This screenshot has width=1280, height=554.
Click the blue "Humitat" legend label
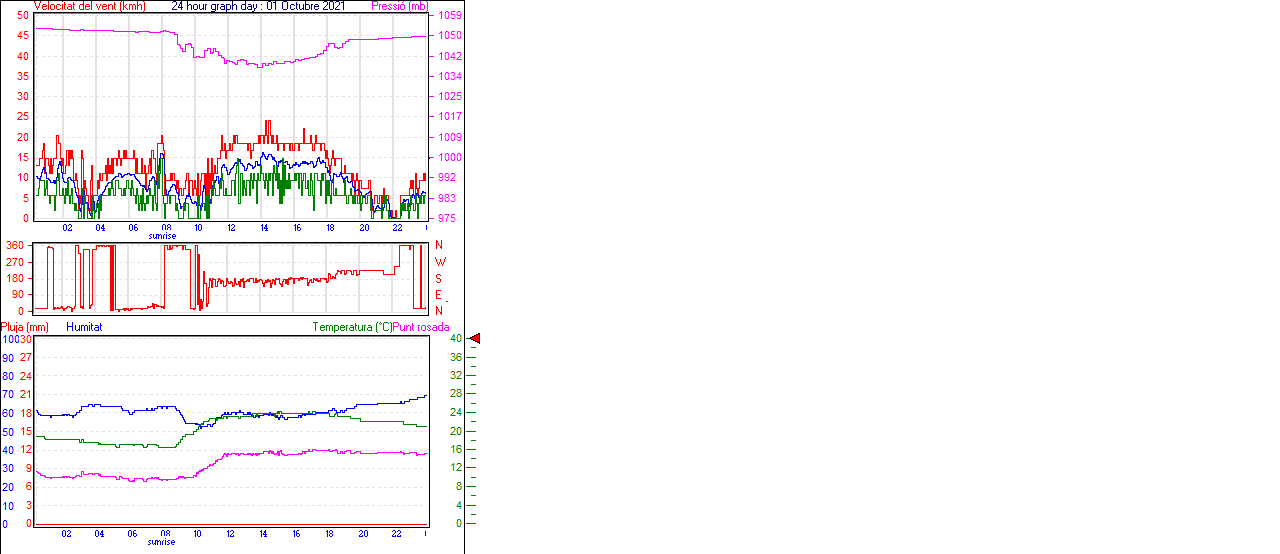tap(84, 327)
